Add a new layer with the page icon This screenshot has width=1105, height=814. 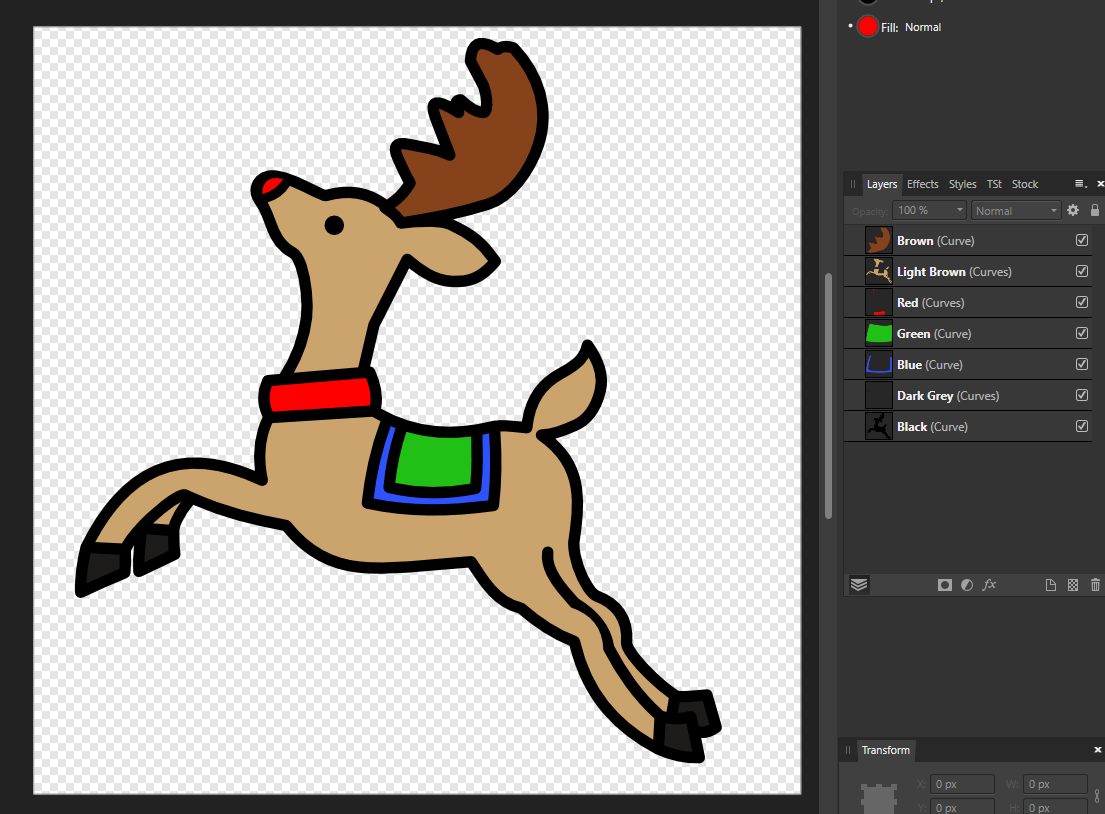[1051, 585]
